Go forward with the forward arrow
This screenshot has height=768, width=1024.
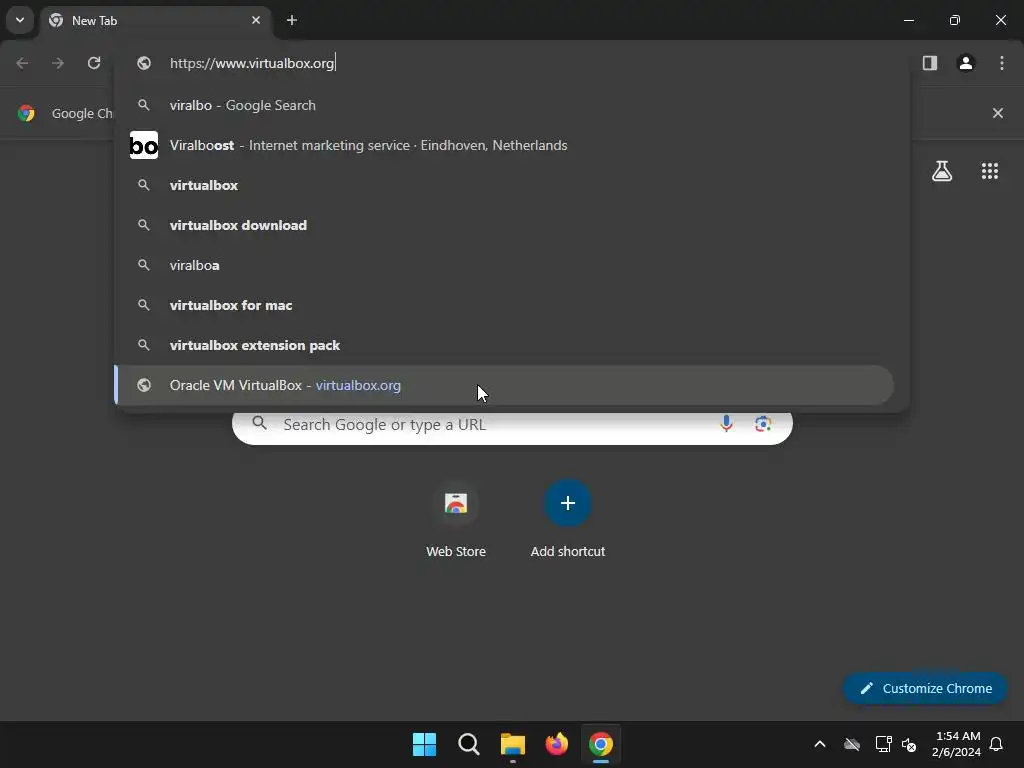coord(58,63)
